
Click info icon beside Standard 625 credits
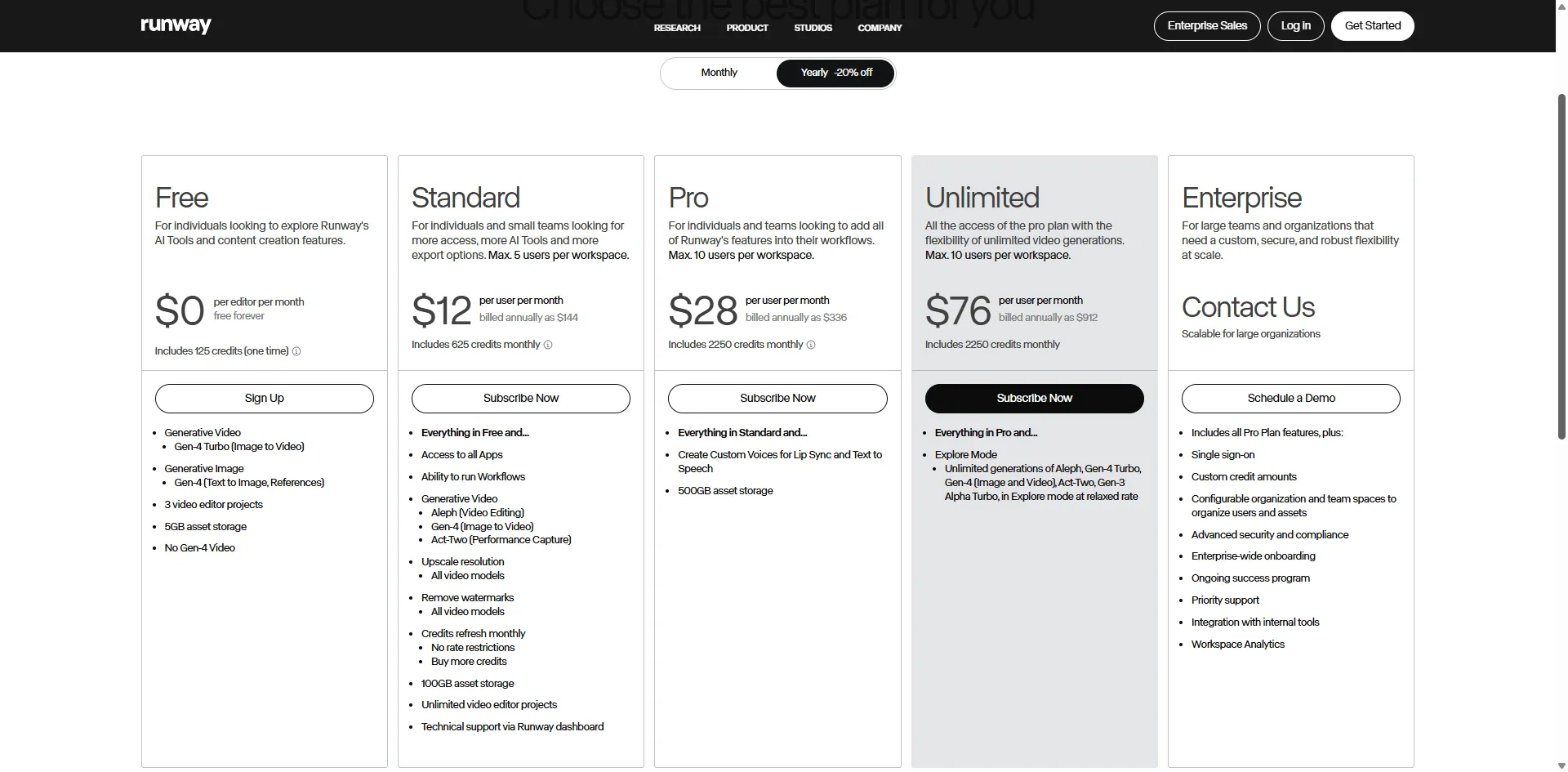coord(548,345)
